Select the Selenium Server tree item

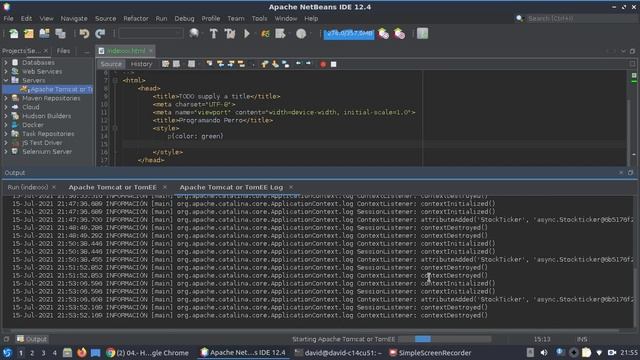[47, 152]
